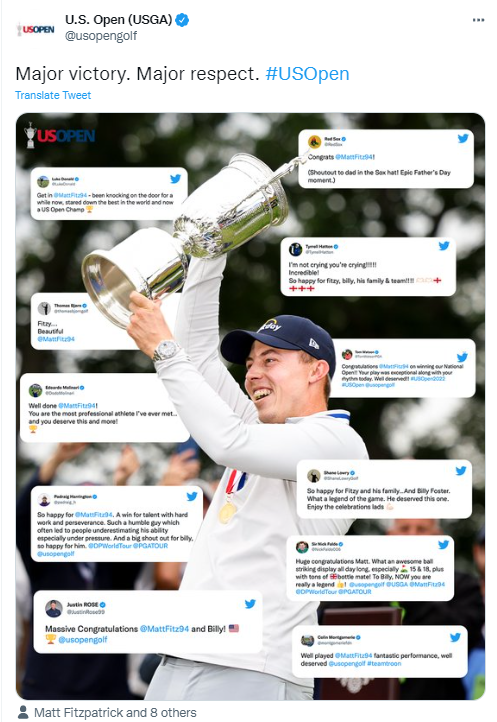
Task: Click the Twitter bird in Tyrrell Hatton's card
Action: [444, 246]
